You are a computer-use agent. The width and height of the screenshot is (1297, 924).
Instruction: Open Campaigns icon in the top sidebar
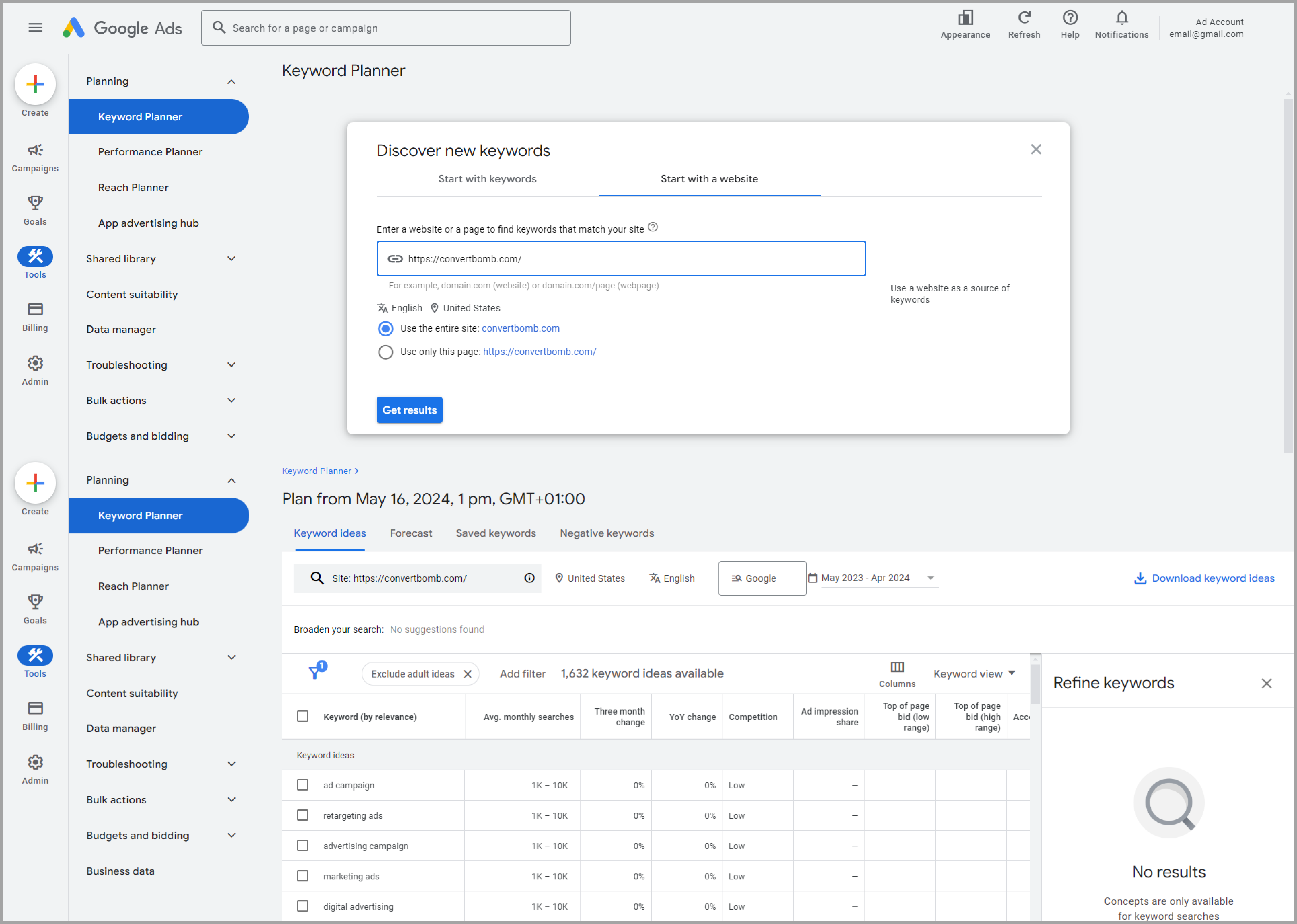[35, 150]
